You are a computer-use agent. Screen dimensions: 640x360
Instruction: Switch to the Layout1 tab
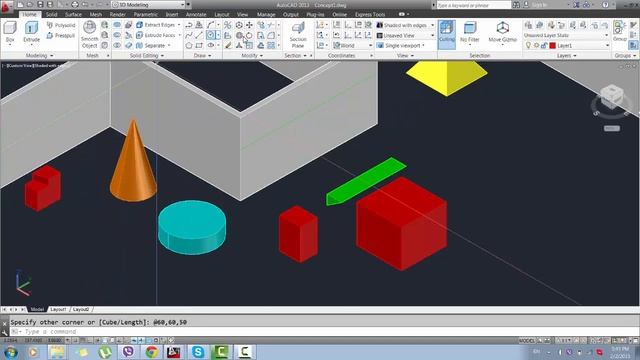point(58,309)
